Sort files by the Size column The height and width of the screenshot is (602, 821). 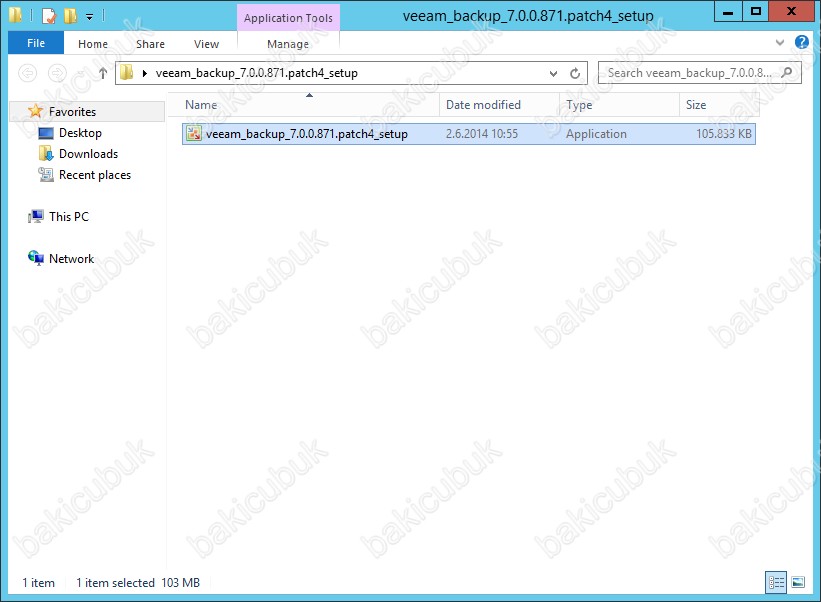[719, 105]
